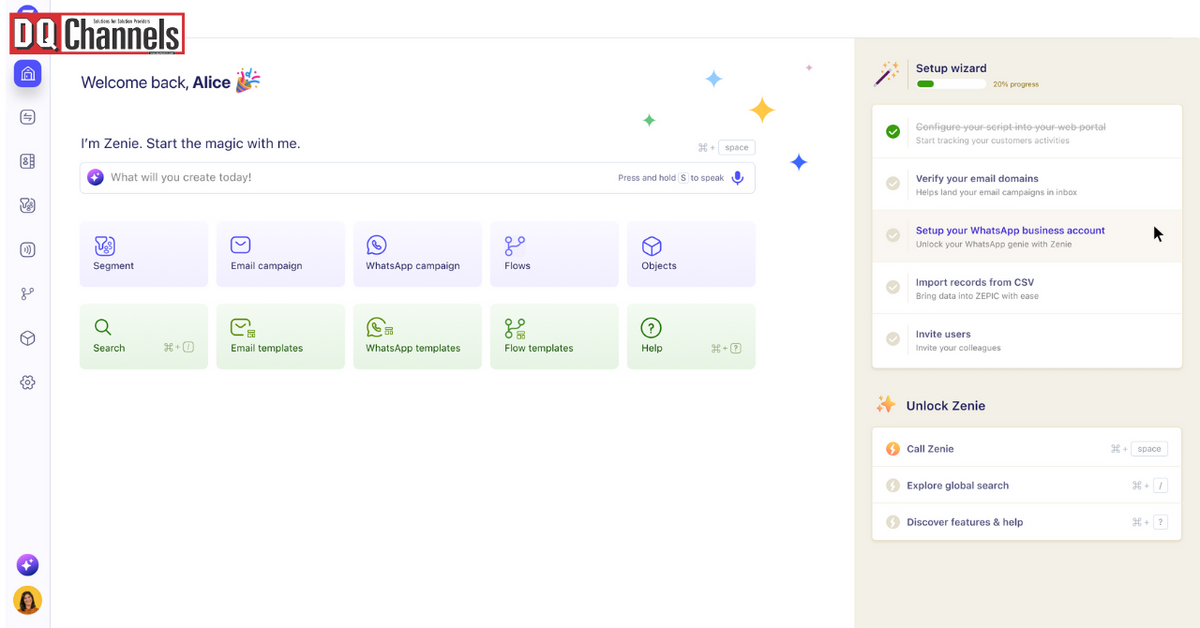This screenshot has width=1200, height=628.
Task: Open the Objects card
Action: click(x=691, y=253)
